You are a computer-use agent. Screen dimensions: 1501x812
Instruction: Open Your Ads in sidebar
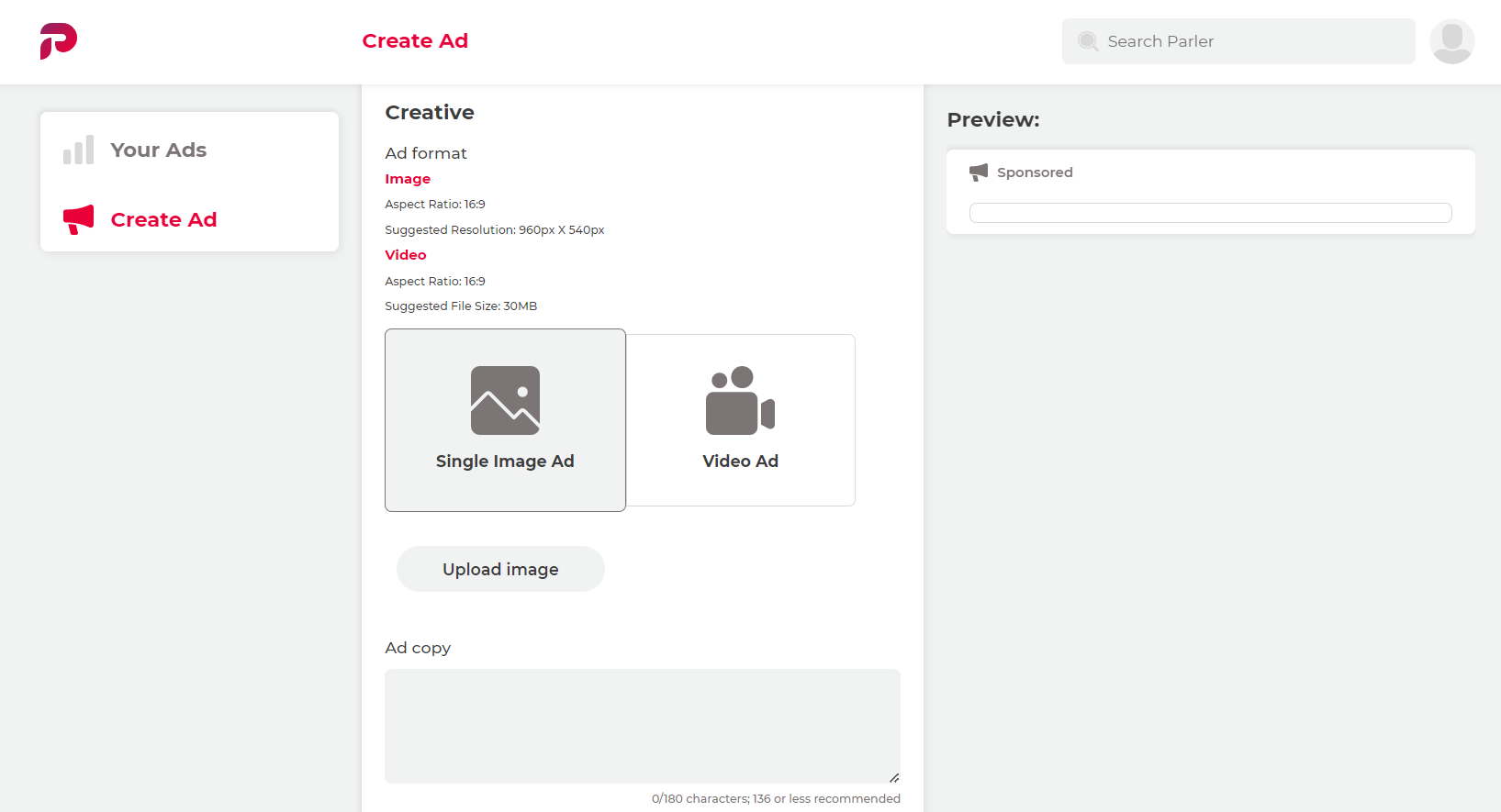(189, 150)
